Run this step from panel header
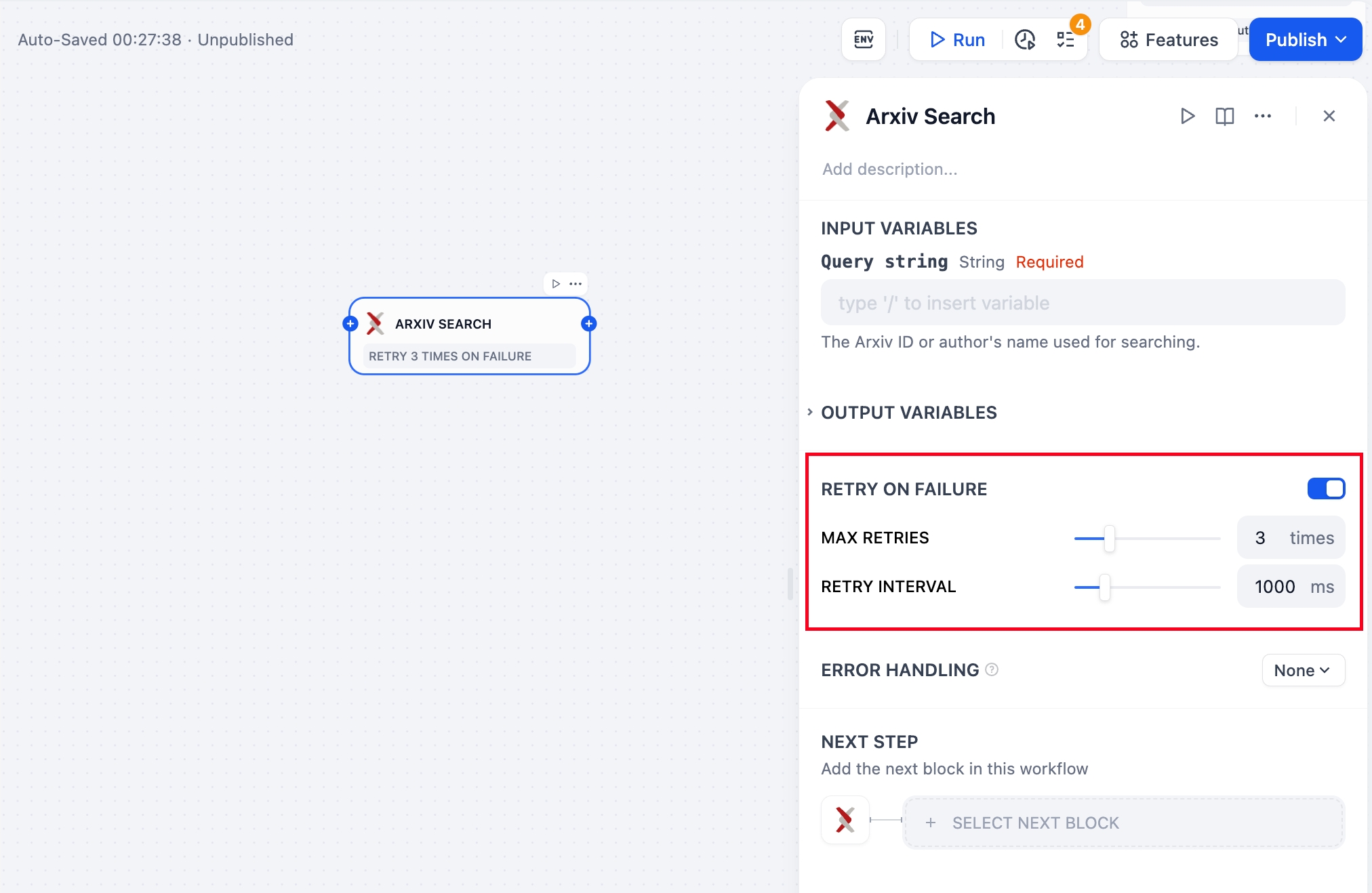Image resolution: width=1372 pixels, height=893 pixels. tap(1187, 116)
